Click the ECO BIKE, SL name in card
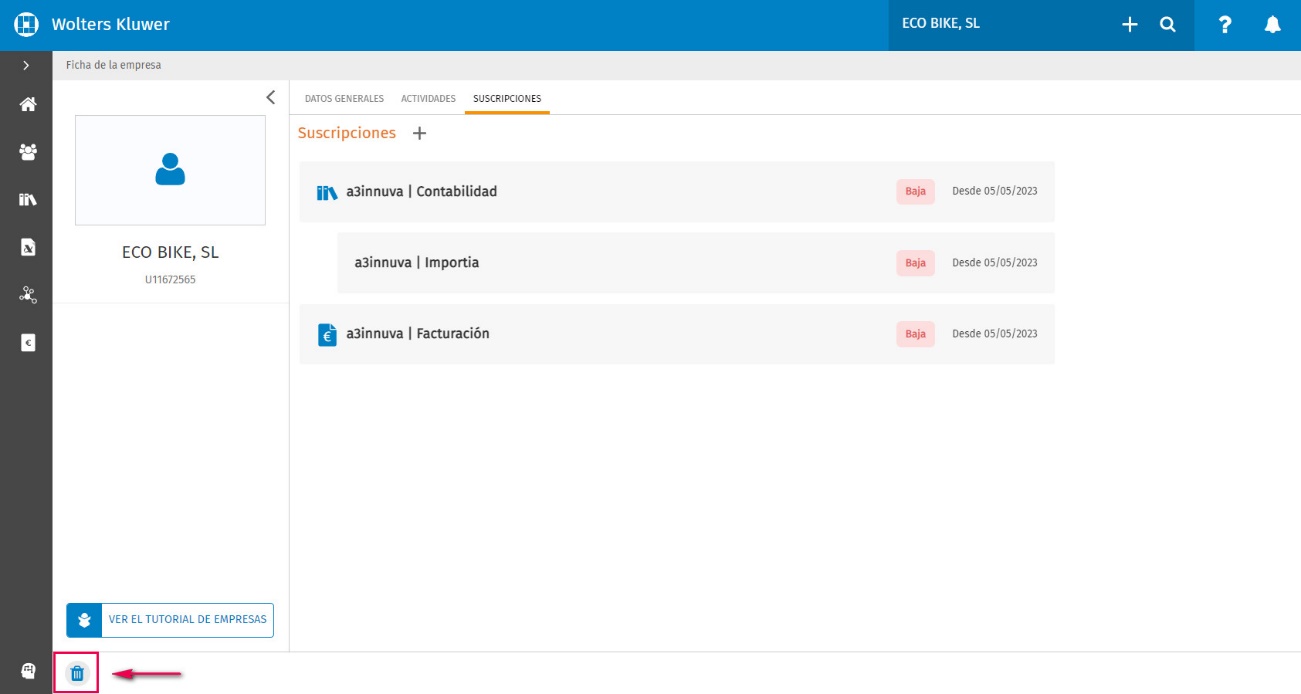1301x694 pixels. pos(170,253)
